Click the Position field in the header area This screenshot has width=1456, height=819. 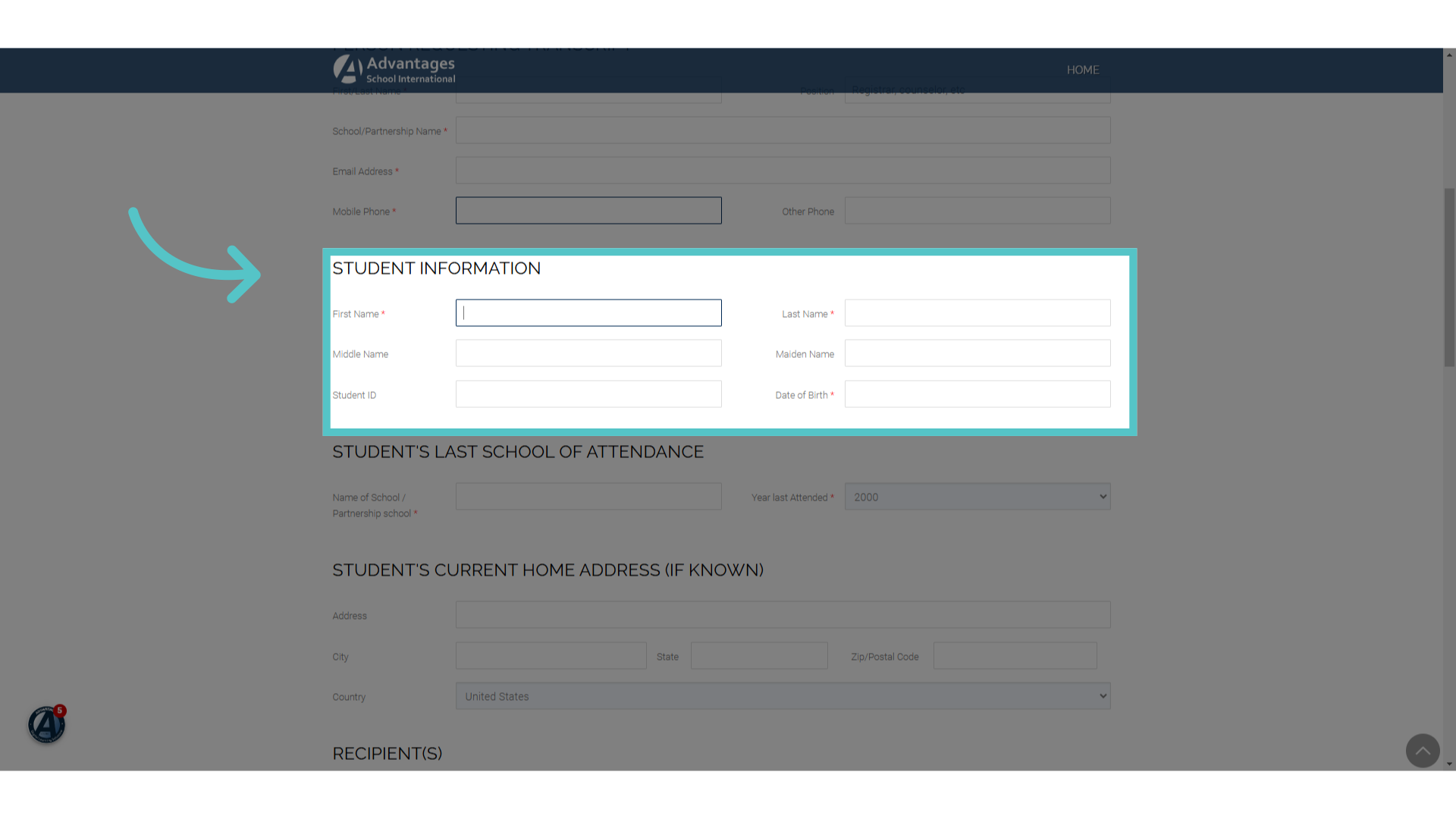coord(977,90)
